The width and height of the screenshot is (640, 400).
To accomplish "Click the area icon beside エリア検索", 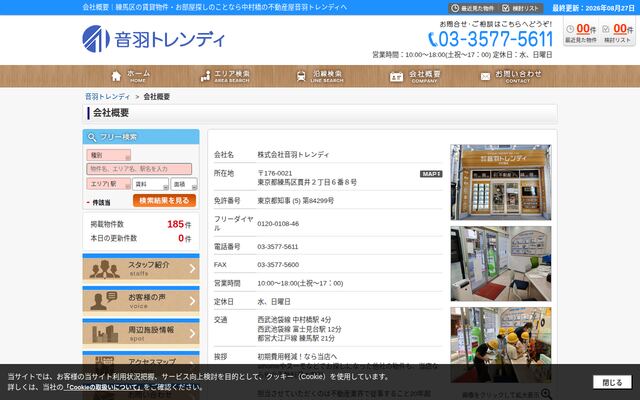I will (205, 76).
